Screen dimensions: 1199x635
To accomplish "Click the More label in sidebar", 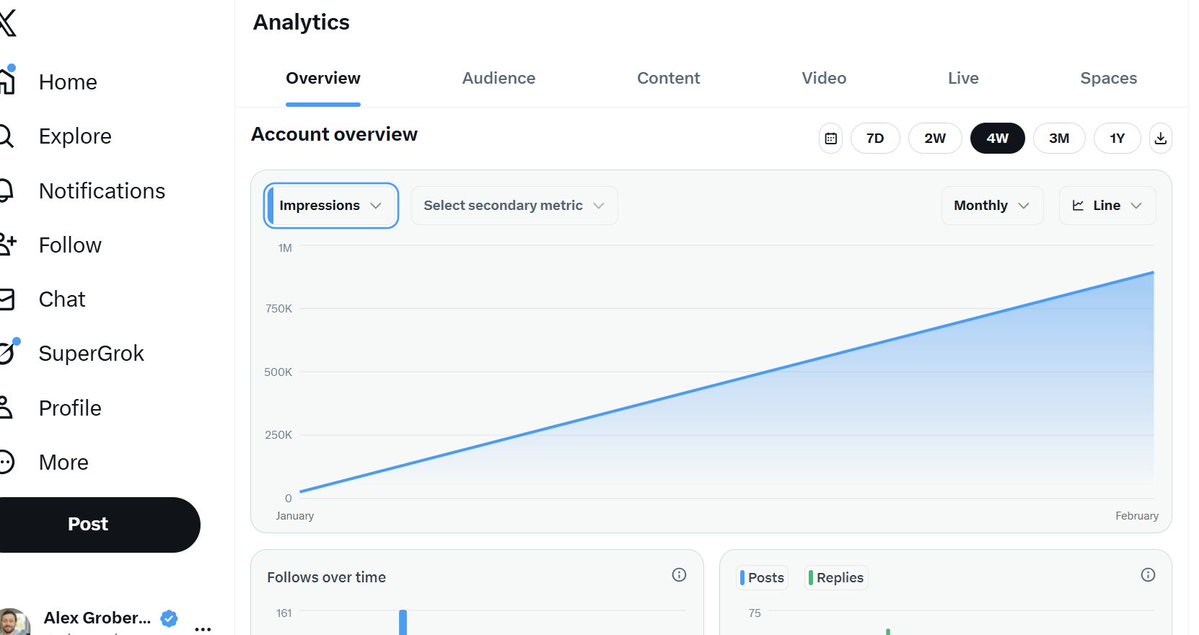I will pyautogui.click(x=63, y=462).
